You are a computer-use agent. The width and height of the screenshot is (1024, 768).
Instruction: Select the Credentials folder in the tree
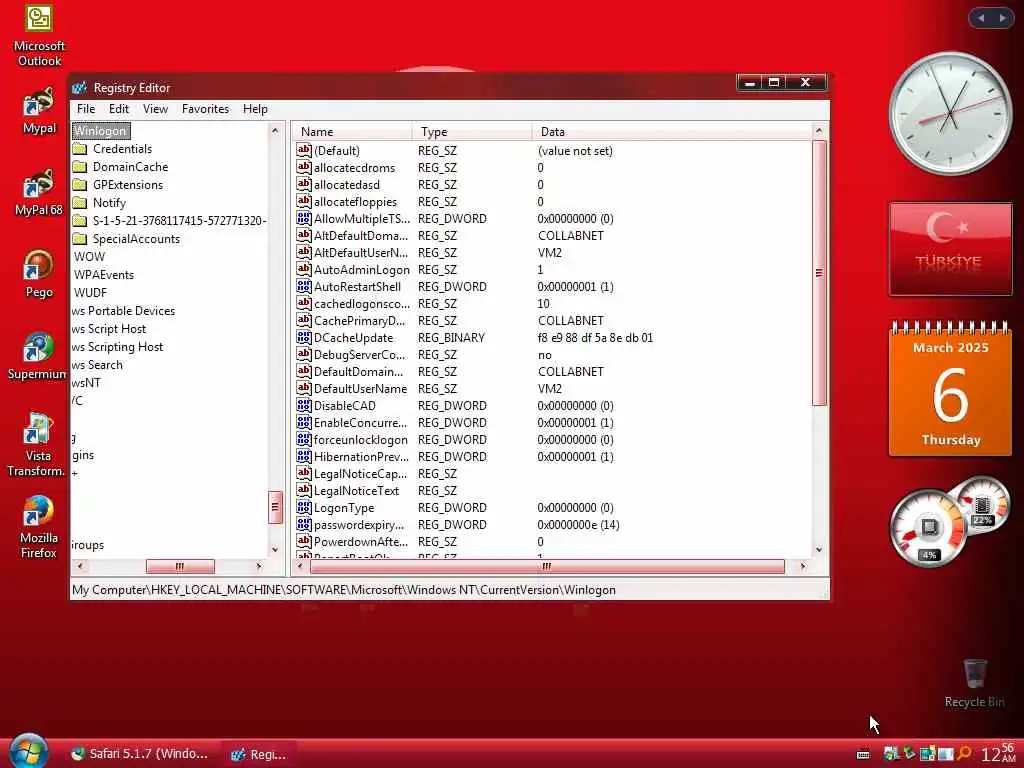122,149
